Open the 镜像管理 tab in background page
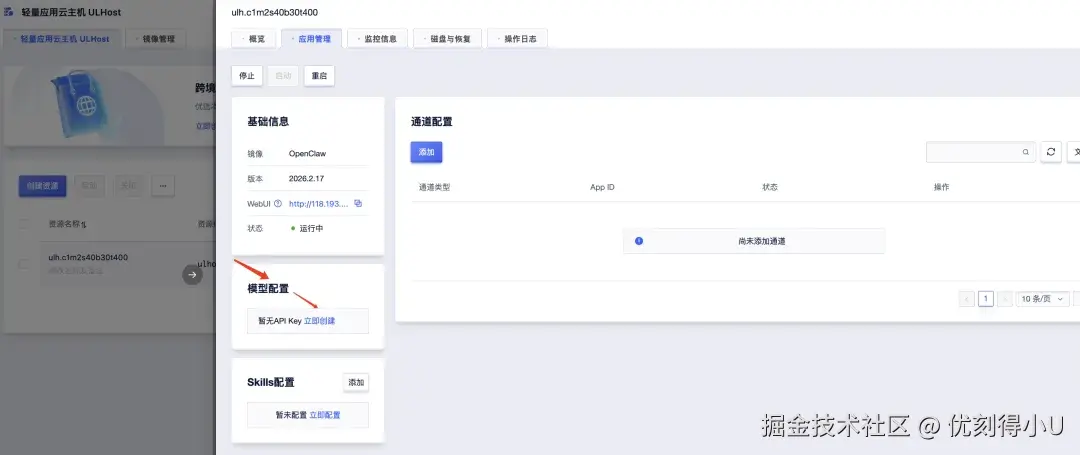This screenshot has width=1080, height=455. click(155, 39)
